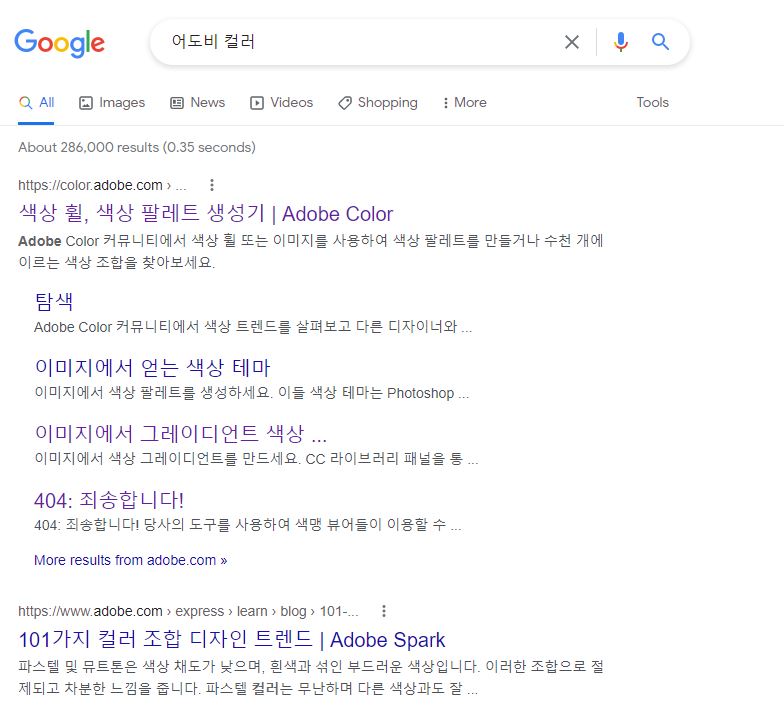Open the 101가지 컬러 조합 디자인 트렌드 result
The image size is (784, 715).
tap(232, 640)
